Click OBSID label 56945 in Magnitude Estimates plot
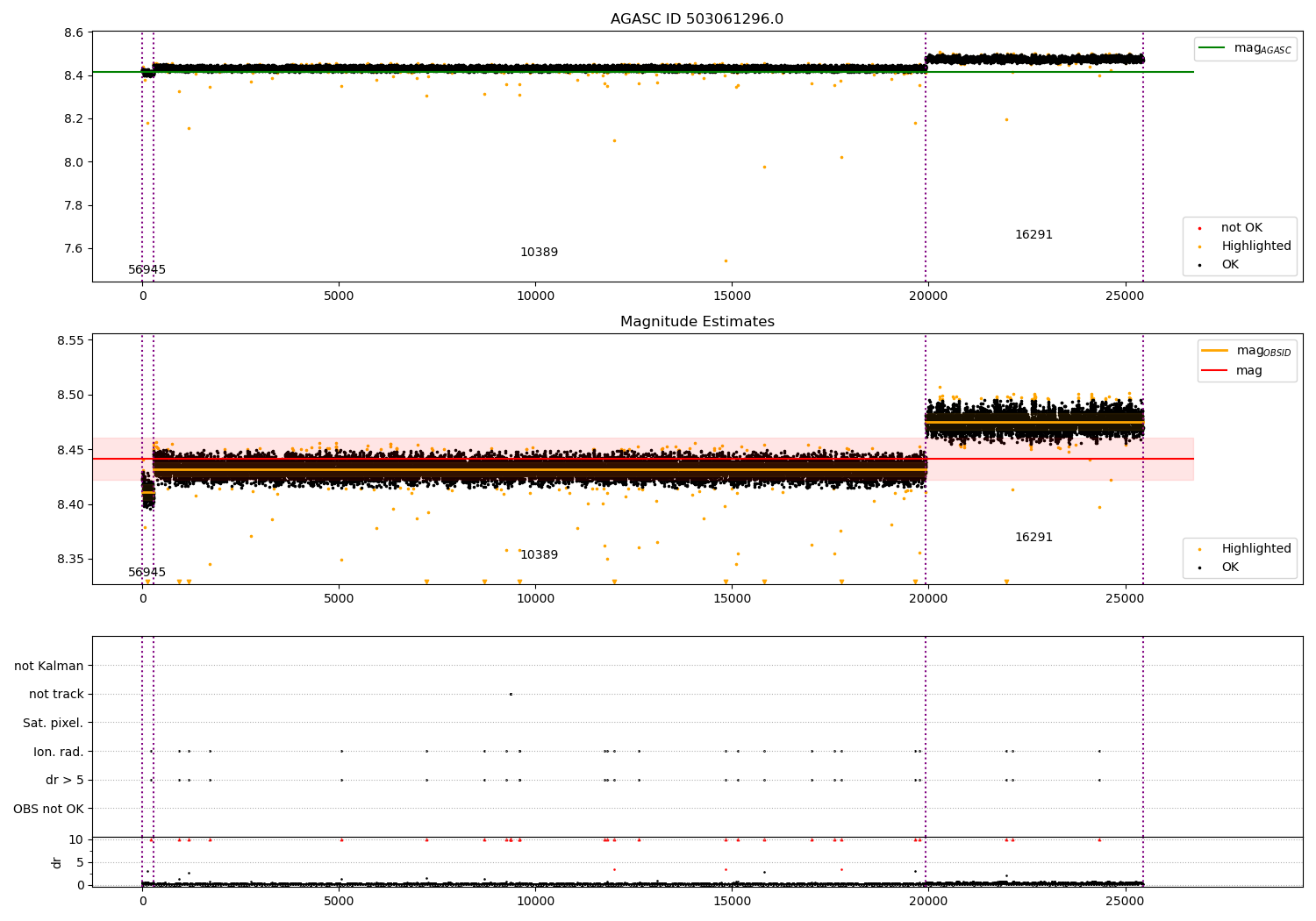The width and height of the screenshot is (1316, 921). [147, 573]
